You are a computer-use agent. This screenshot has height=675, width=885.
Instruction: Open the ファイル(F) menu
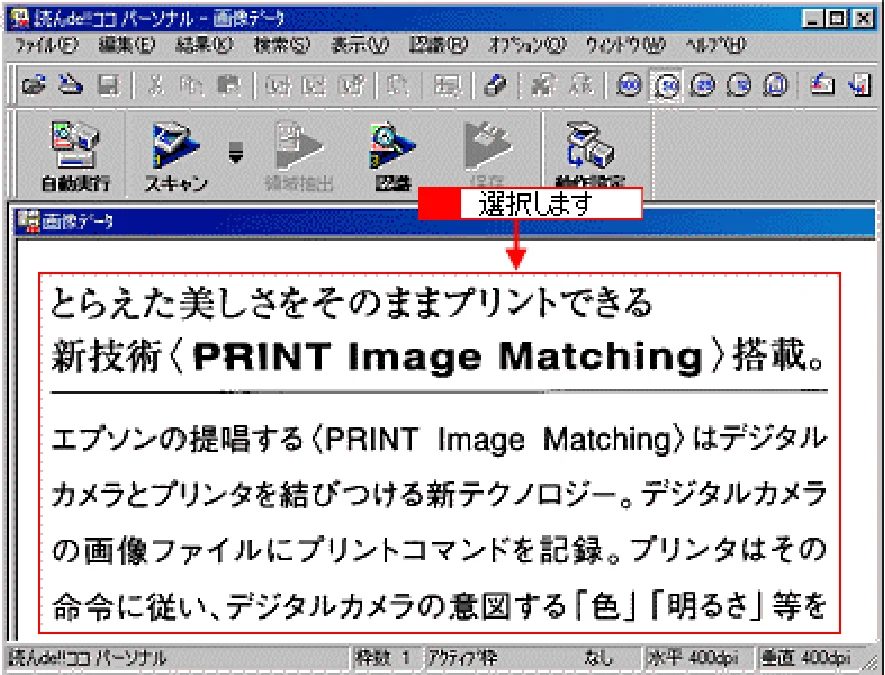click(46, 45)
